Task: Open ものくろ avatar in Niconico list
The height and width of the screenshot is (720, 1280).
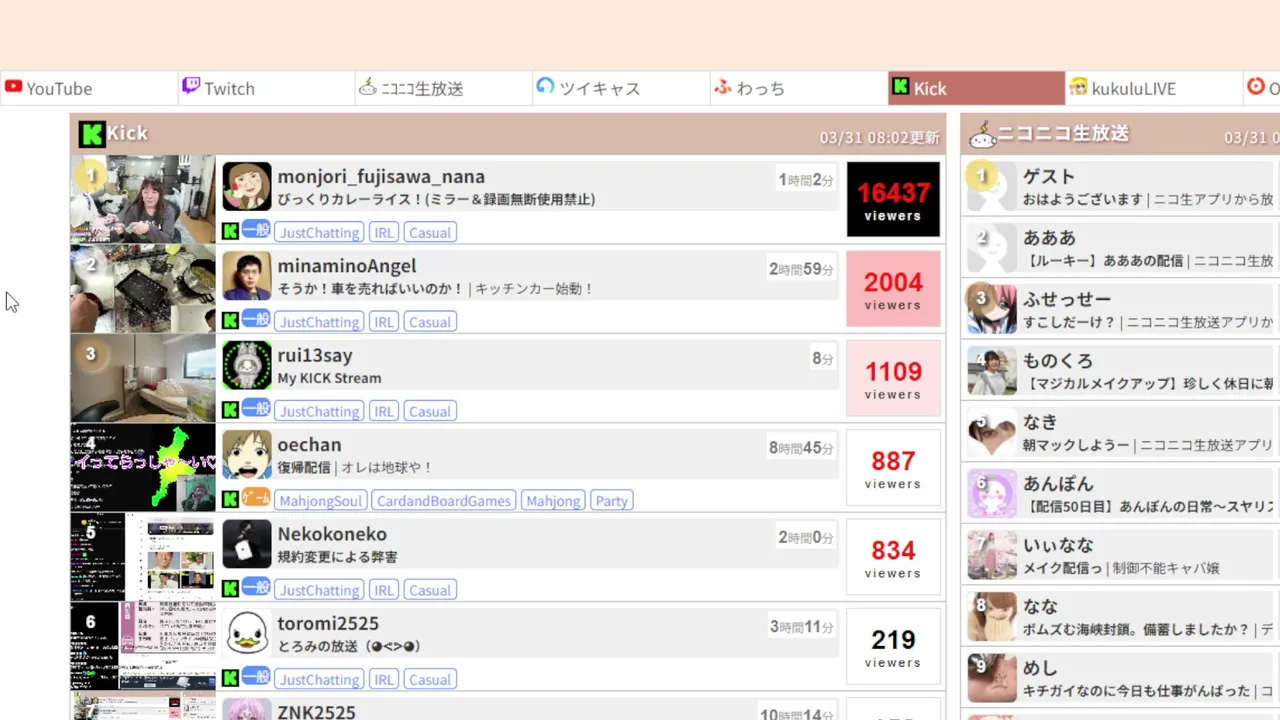Action: (992, 372)
